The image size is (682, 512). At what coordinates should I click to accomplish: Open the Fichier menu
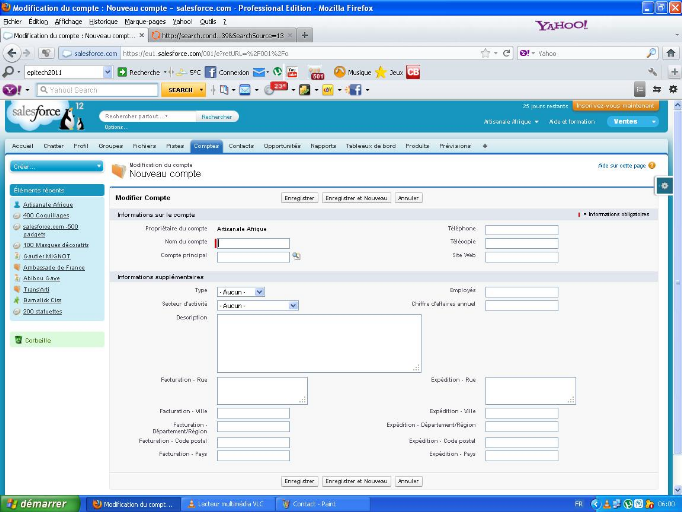13,21
